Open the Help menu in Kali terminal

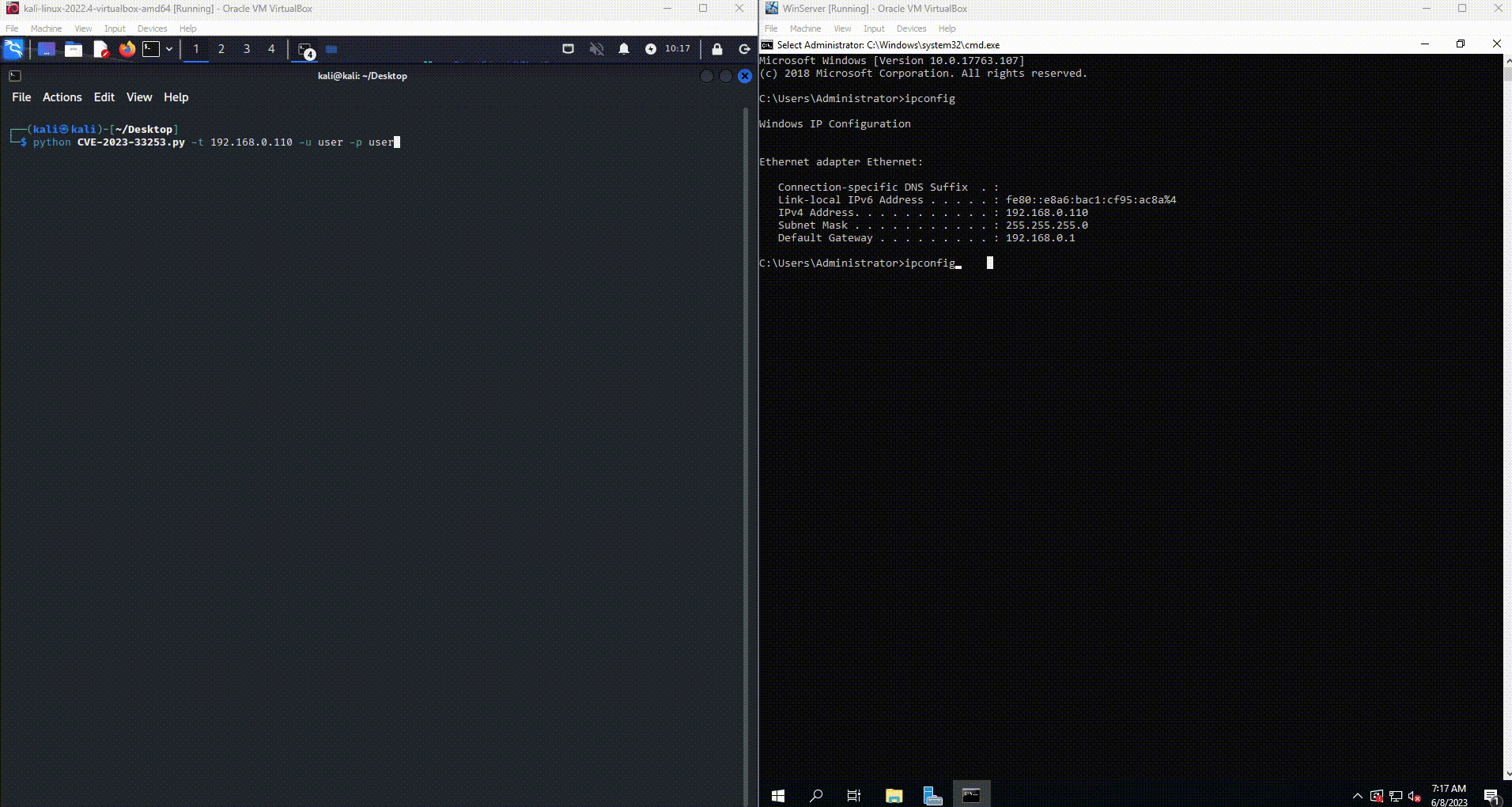tap(176, 97)
